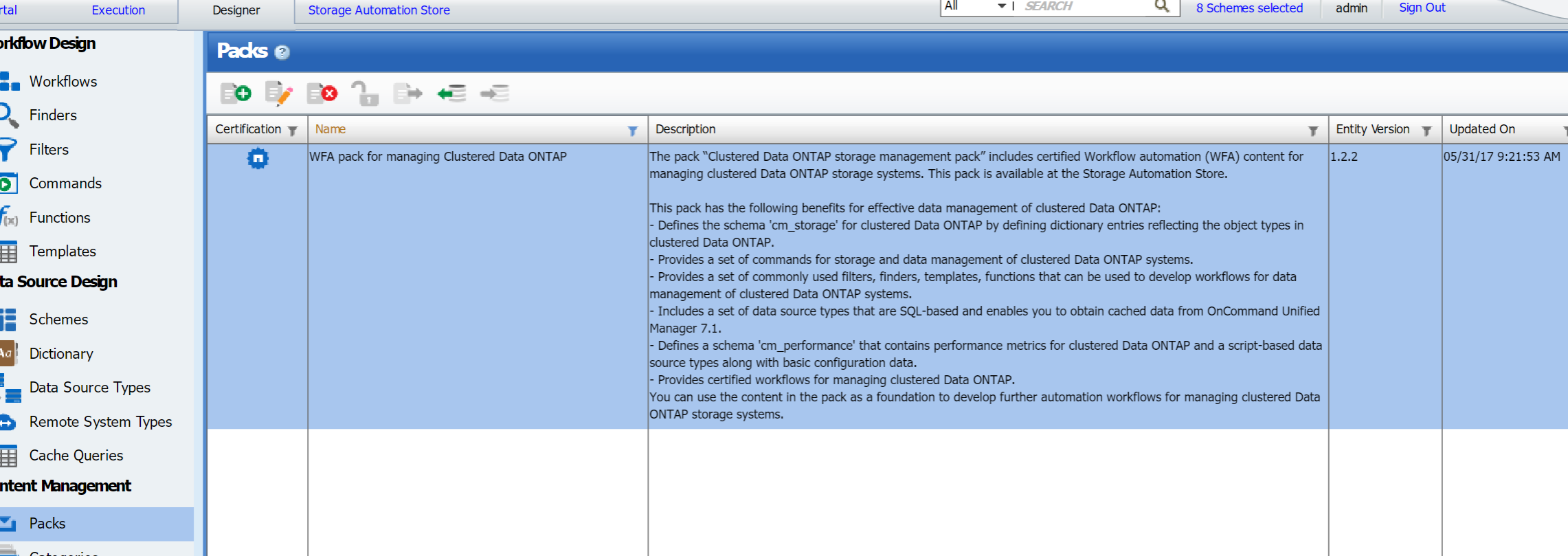The width and height of the screenshot is (1568, 556).
Task: Open Templates in the sidebar
Action: (63, 252)
